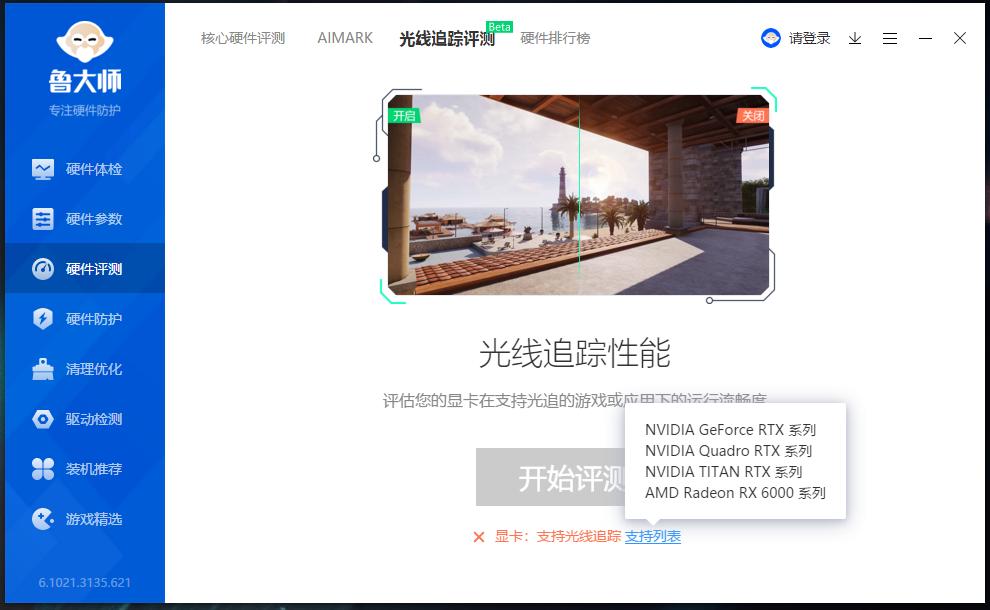This screenshot has width=990, height=610.
Task: Toggle the 开启 ray tracing label on preview
Action: coord(404,115)
